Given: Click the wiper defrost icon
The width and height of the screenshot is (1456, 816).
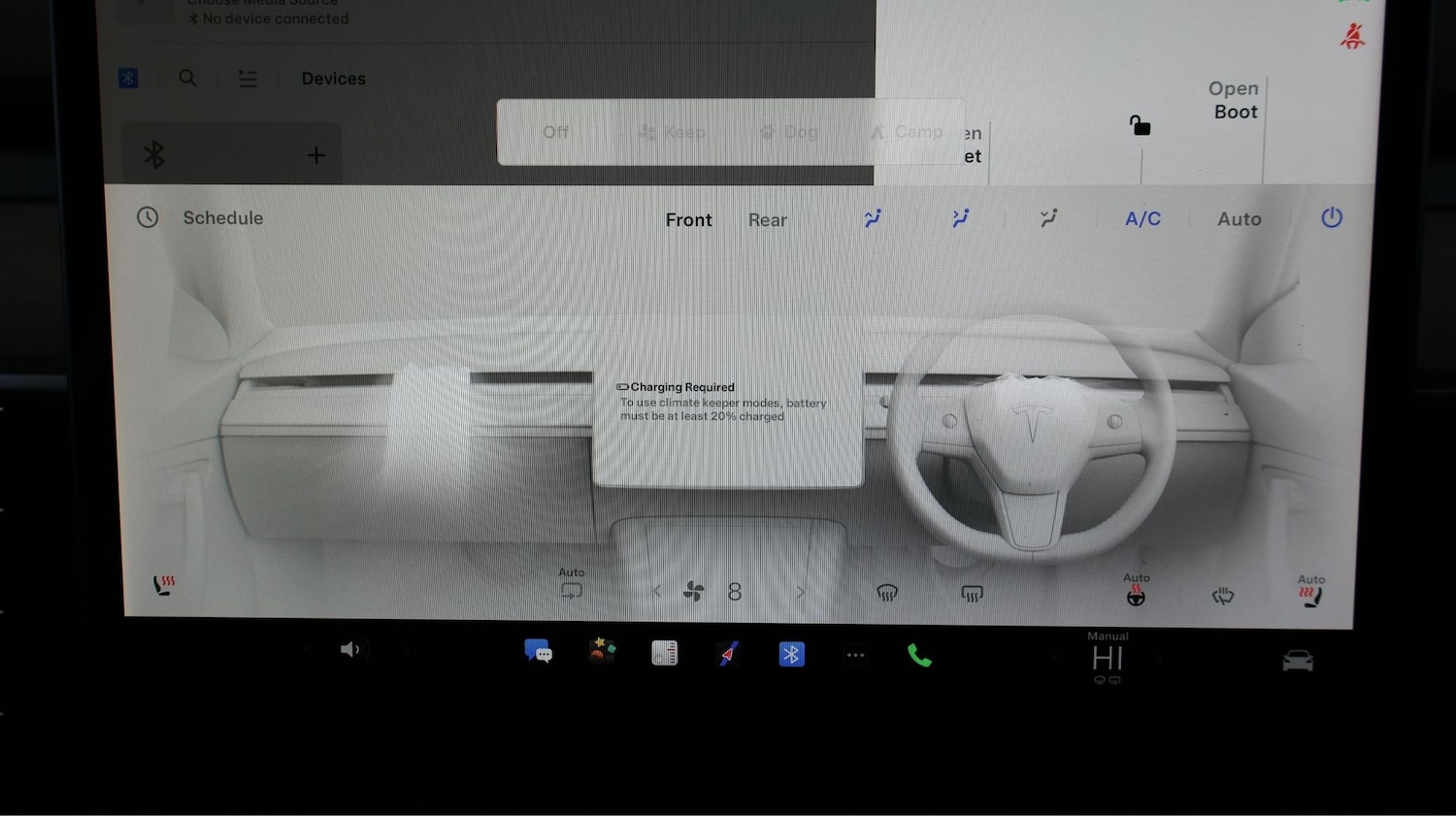Looking at the screenshot, I should point(1222,595).
